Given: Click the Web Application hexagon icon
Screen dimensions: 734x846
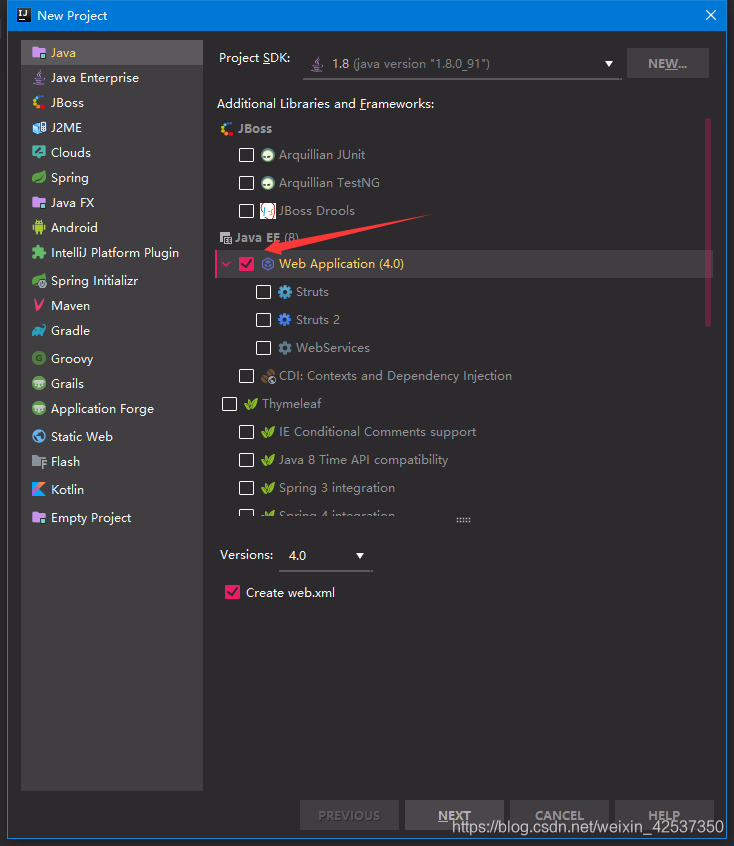Looking at the screenshot, I should click(268, 264).
